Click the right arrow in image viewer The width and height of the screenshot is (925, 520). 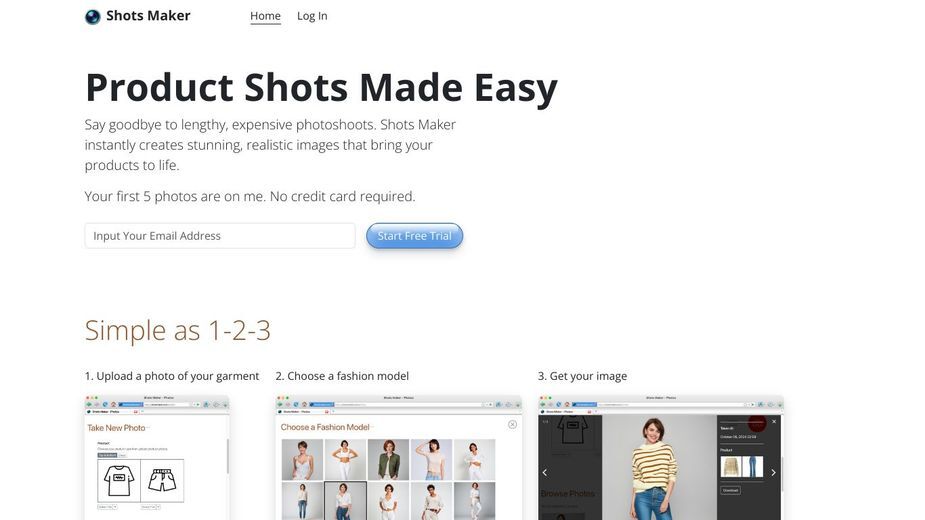[x=773, y=472]
